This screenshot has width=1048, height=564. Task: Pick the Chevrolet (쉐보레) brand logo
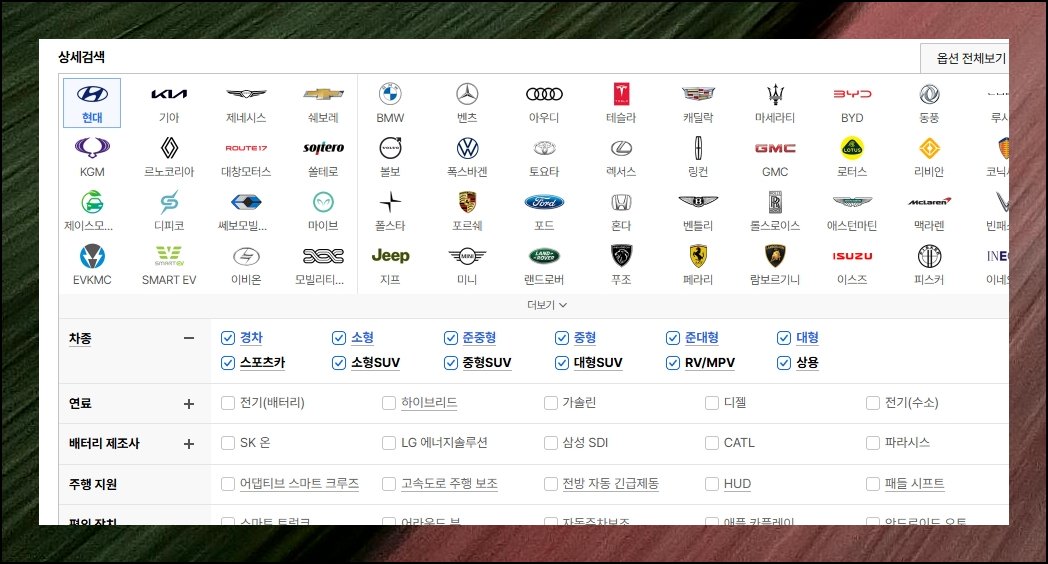323,94
